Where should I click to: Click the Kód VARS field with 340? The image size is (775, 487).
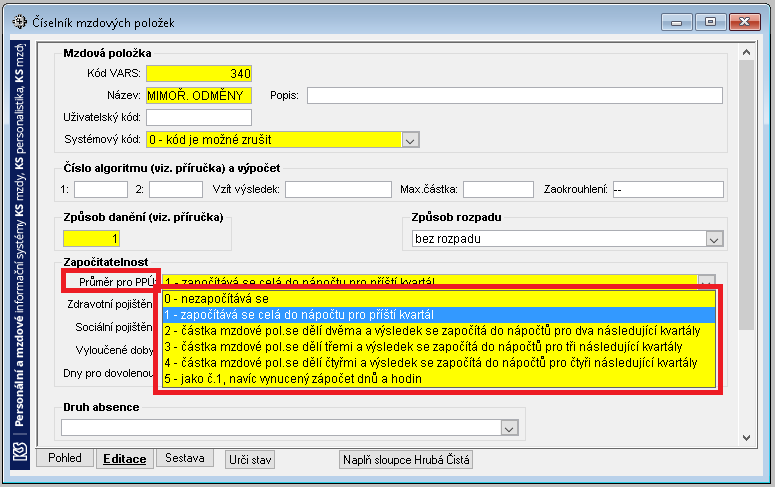[199, 74]
